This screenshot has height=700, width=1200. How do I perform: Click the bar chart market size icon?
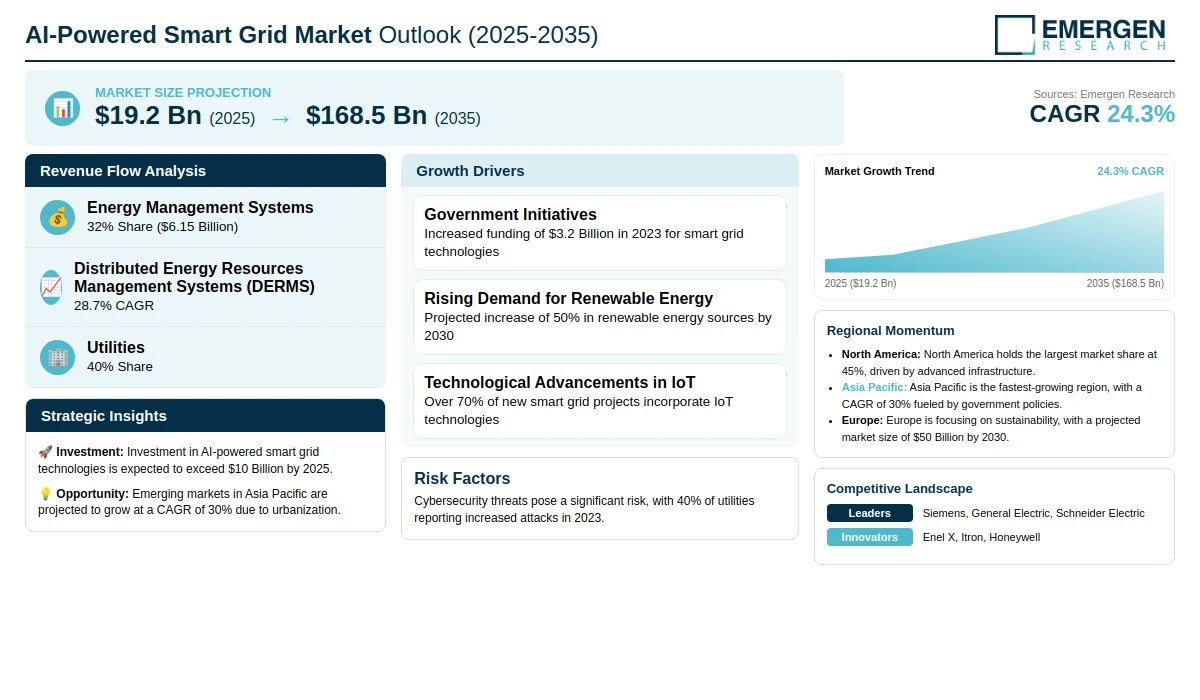(x=62, y=108)
